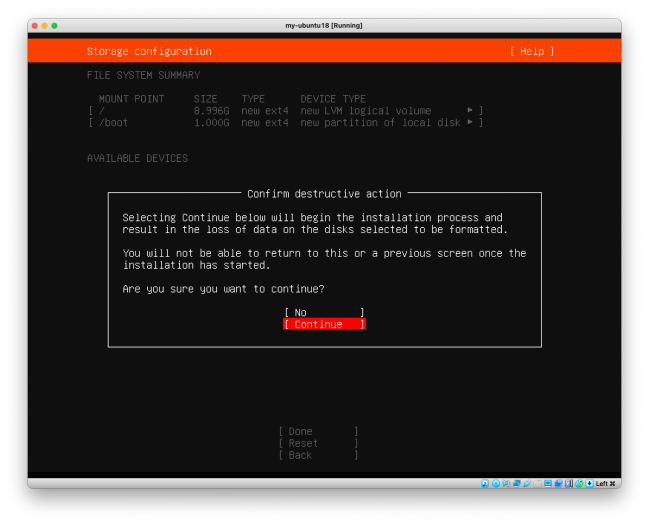Click the 'FILE SYSTEM SUMMARY' heading
648x523 pixels.
pyautogui.click(x=143, y=75)
